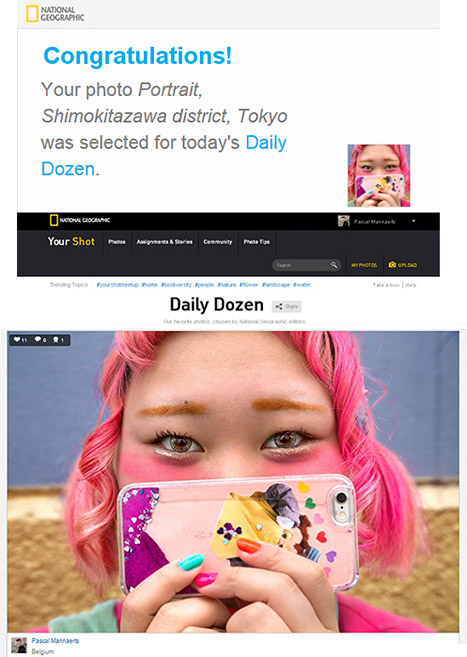The width and height of the screenshot is (467, 657).
Task: Click the comments bubble icon on the photo
Action: [38, 339]
